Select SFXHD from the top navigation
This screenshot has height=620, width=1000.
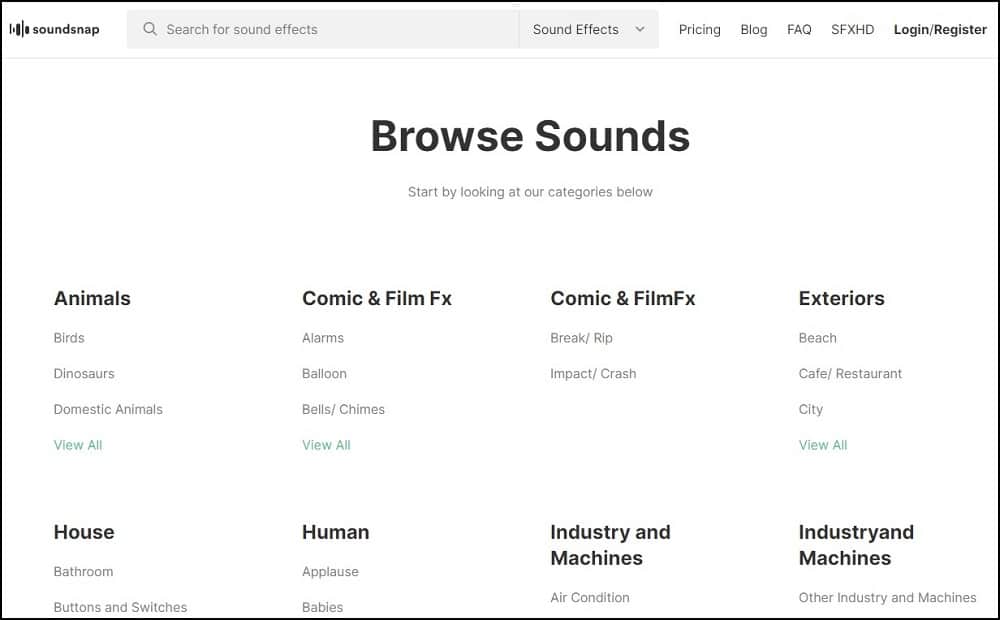[x=852, y=30]
